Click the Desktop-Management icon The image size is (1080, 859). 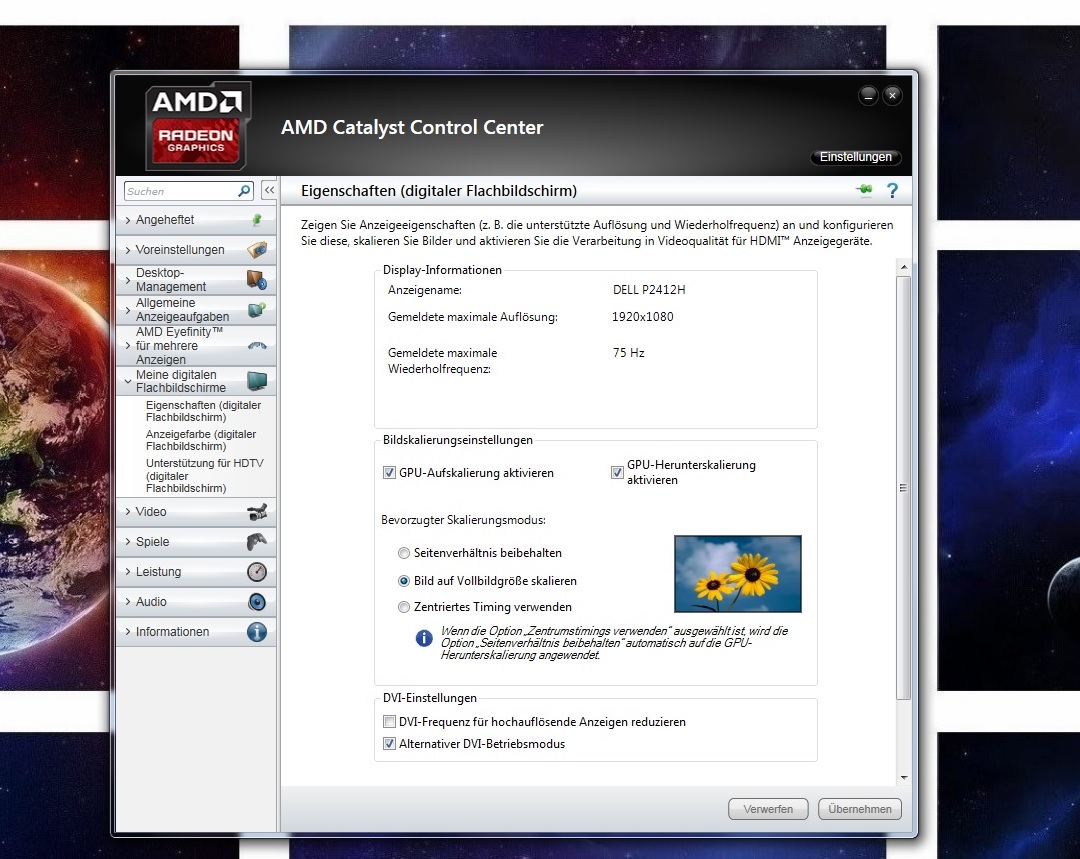(257, 280)
